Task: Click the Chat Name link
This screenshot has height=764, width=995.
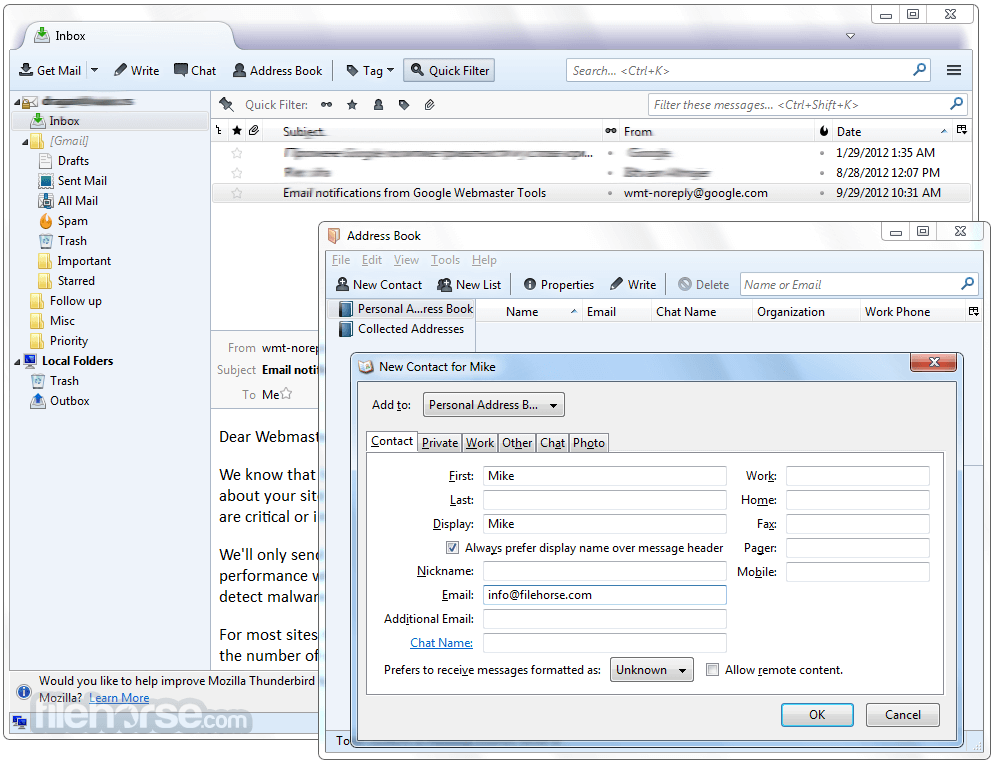Action: pyautogui.click(x=441, y=643)
